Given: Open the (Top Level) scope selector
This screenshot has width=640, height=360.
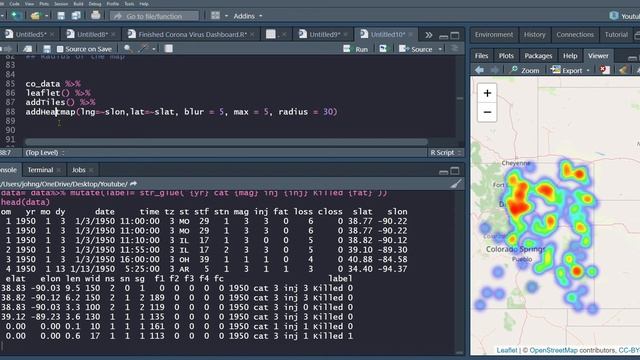Looking at the screenshot, I should click(44, 152).
